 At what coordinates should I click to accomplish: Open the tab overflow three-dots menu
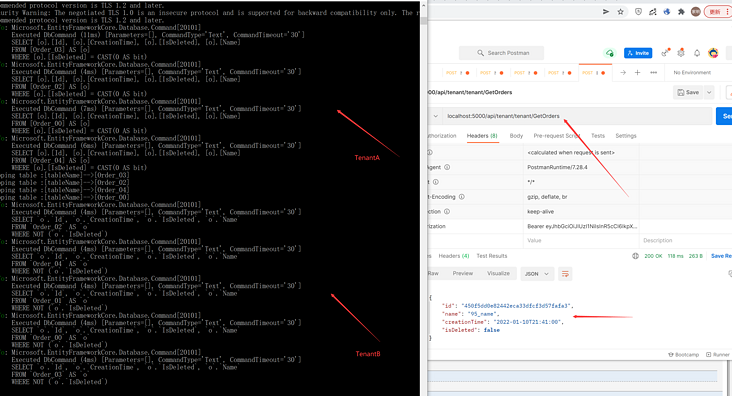tap(654, 73)
